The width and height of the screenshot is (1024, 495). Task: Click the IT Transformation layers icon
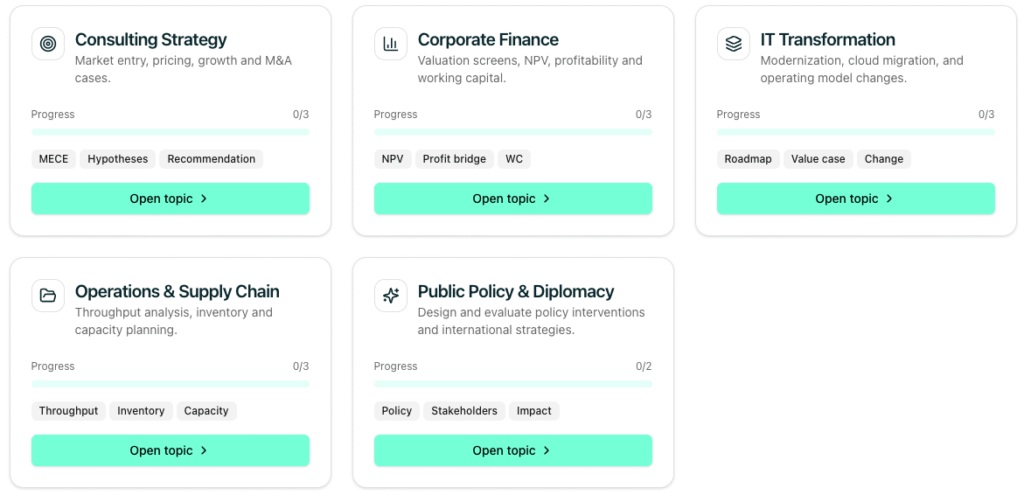pos(733,44)
